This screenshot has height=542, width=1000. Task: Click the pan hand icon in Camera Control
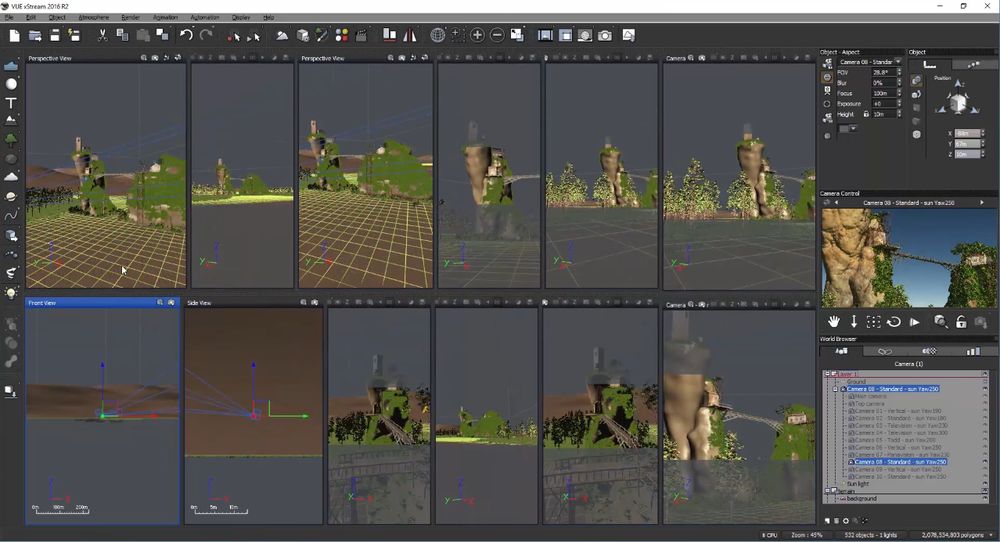click(x=833, y=322)
